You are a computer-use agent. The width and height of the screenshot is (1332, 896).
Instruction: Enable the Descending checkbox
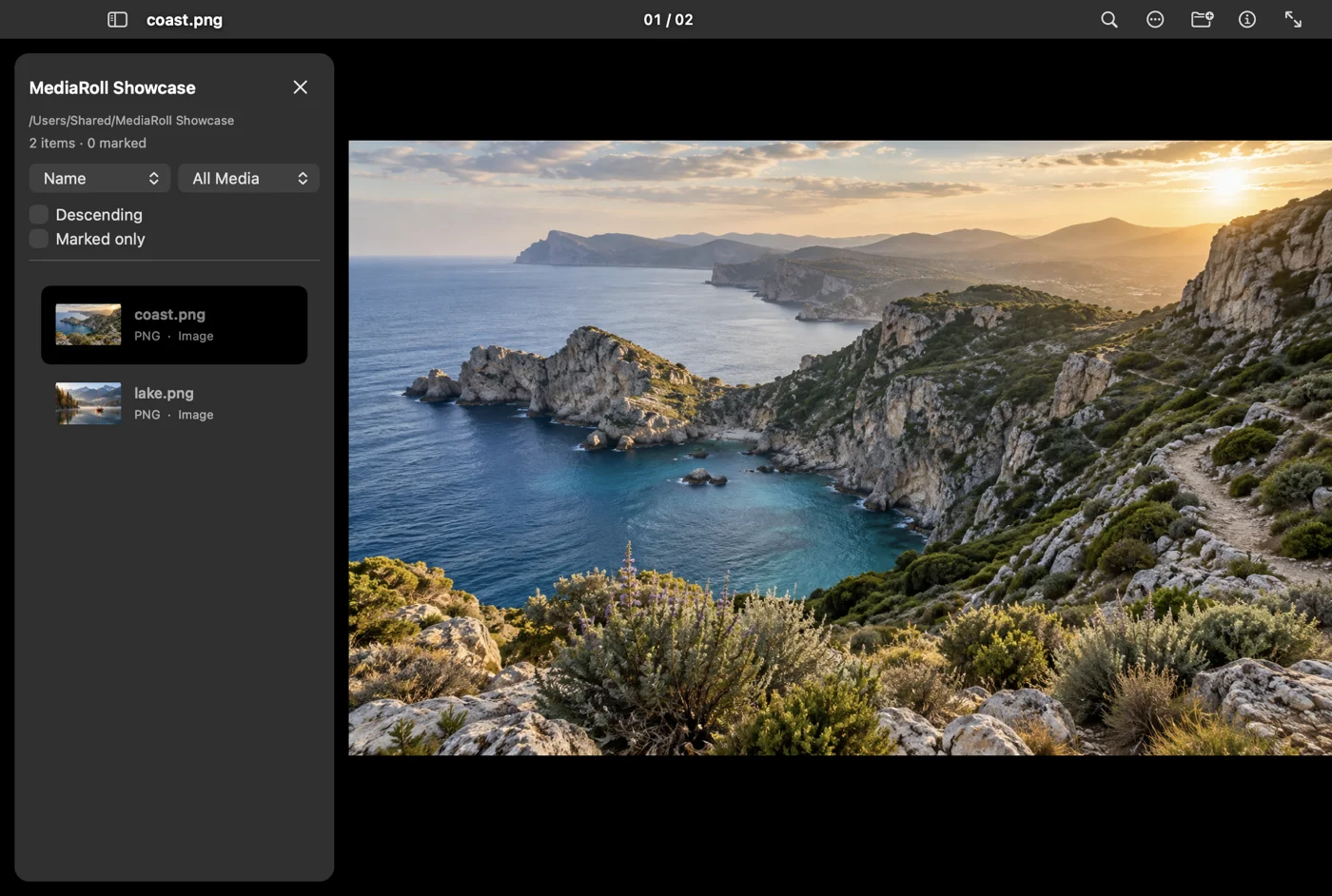pos(39,214)
